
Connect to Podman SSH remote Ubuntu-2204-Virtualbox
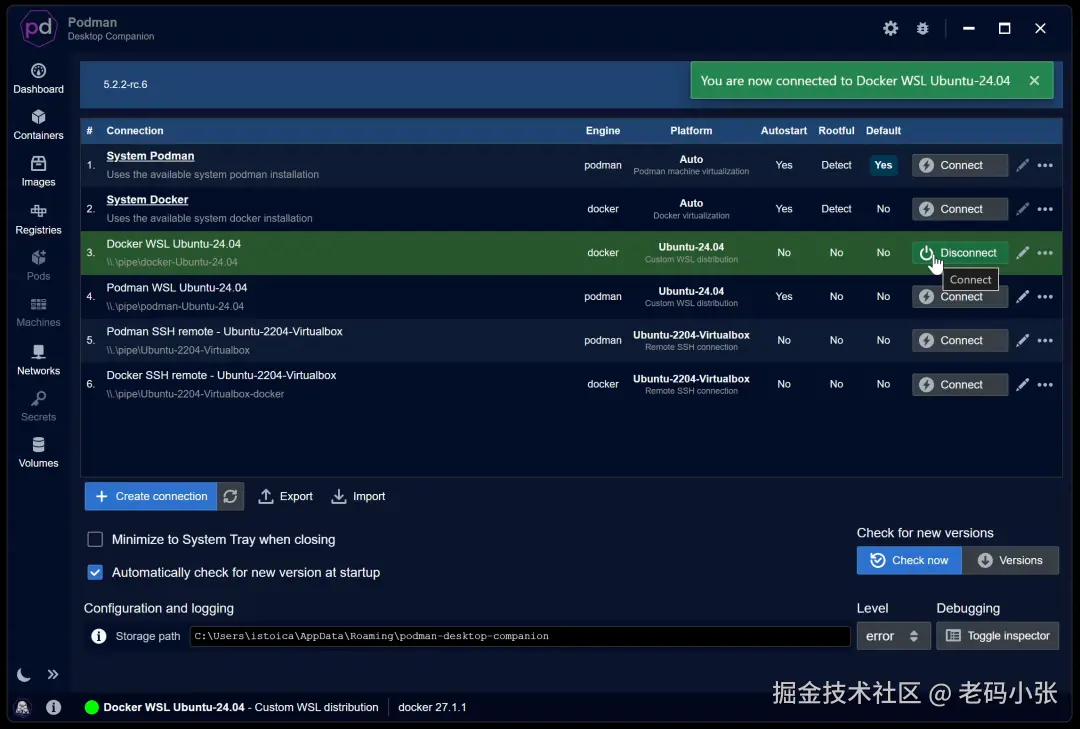pos(959,340)
